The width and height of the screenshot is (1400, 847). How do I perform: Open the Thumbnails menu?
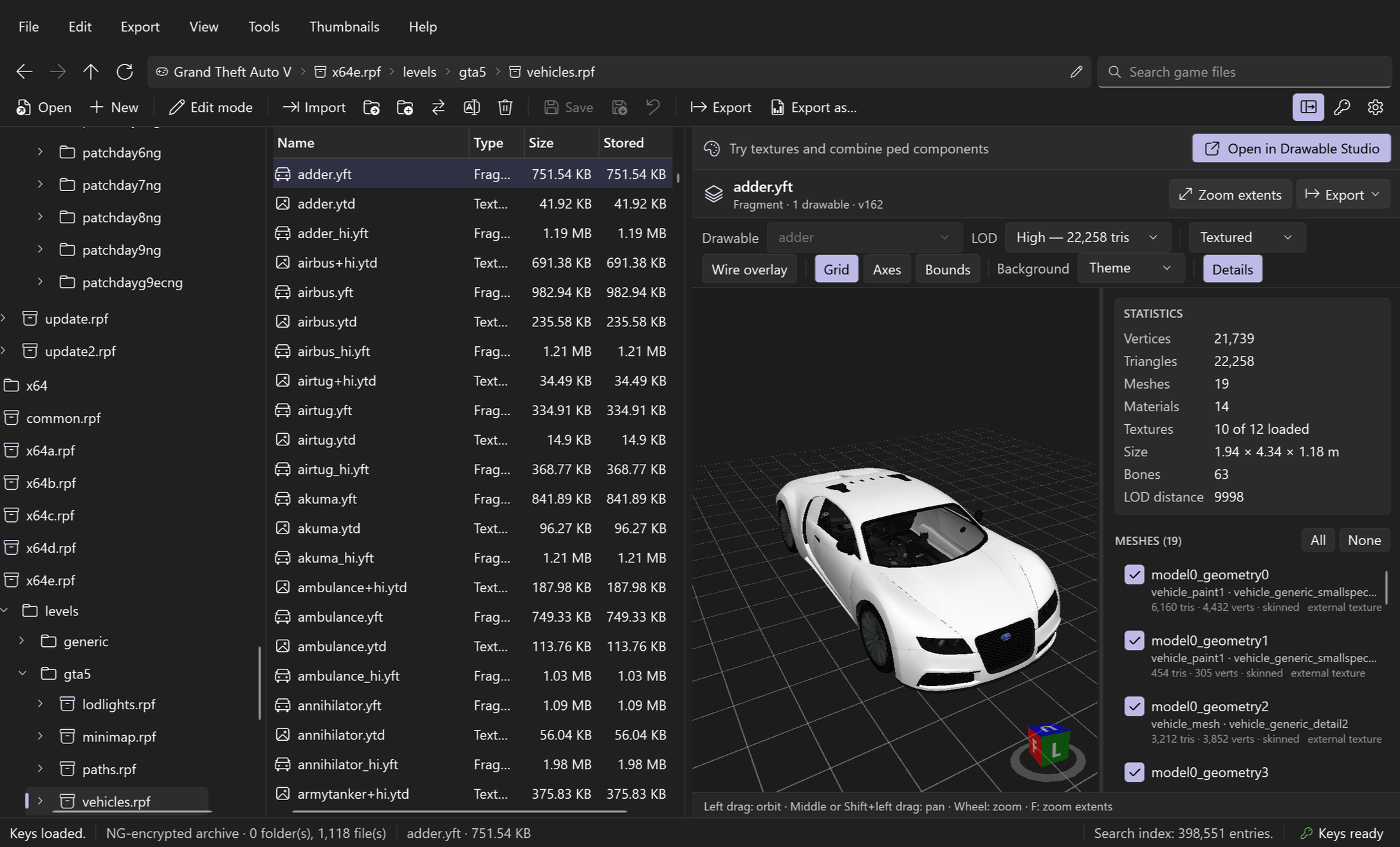tap(344, 26)
